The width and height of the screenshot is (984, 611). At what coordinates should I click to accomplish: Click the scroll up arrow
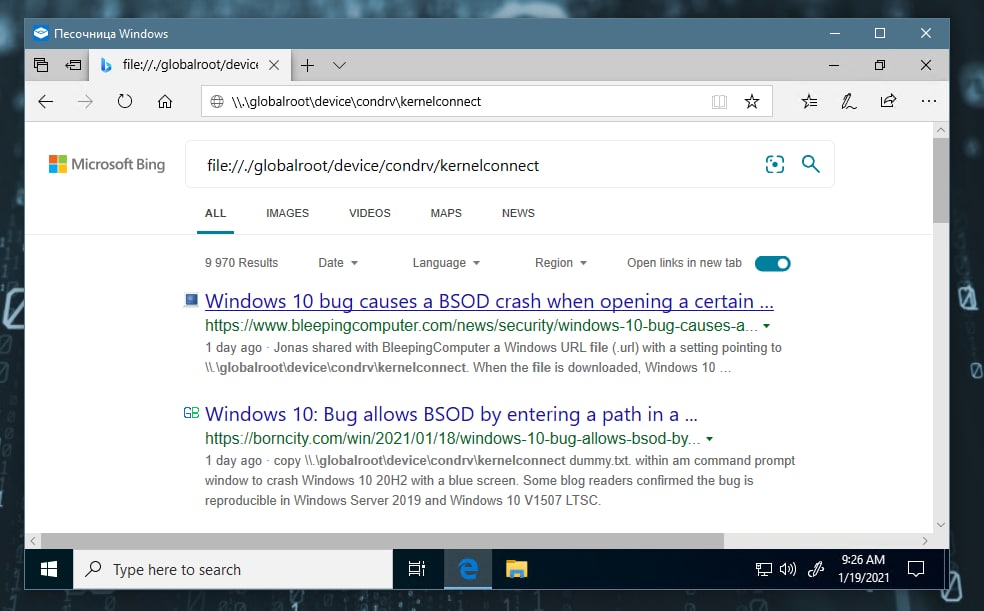pos(940,130)
